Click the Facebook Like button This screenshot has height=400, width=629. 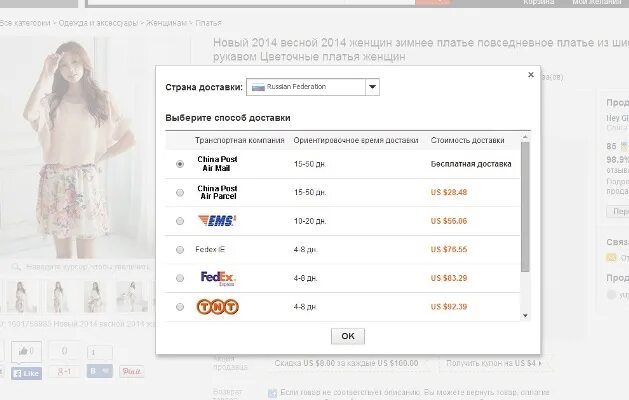click(26, 374)
